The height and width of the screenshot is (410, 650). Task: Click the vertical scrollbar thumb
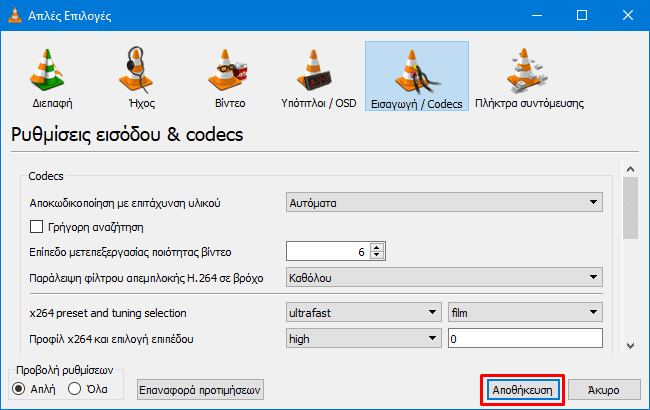(631, 208)
